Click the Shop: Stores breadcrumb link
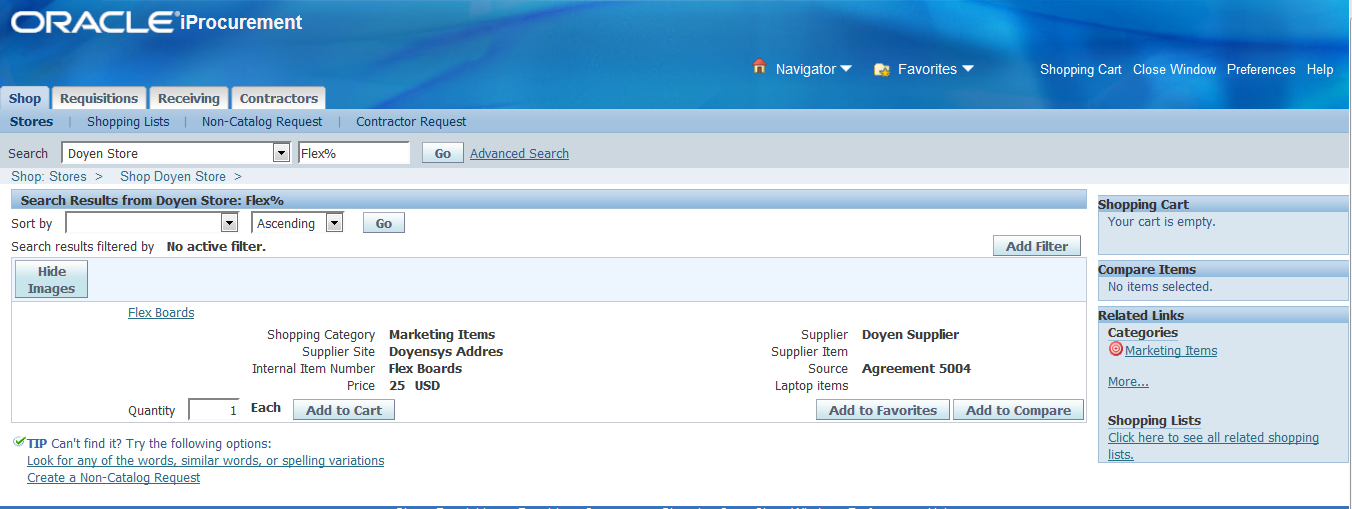Screen dimensions: 1352x509 coord(49,176)
